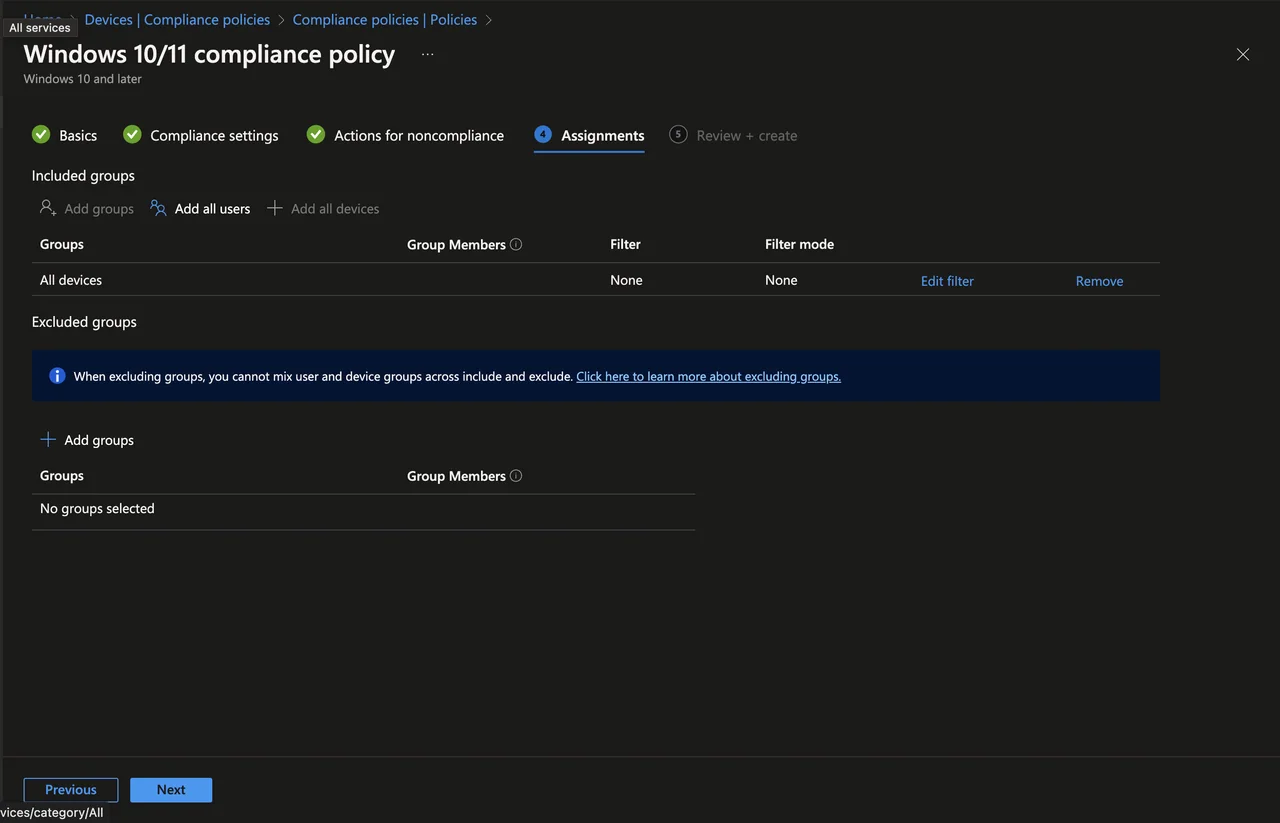Click the Windows 10 and later subtitle

coord(83,79)
